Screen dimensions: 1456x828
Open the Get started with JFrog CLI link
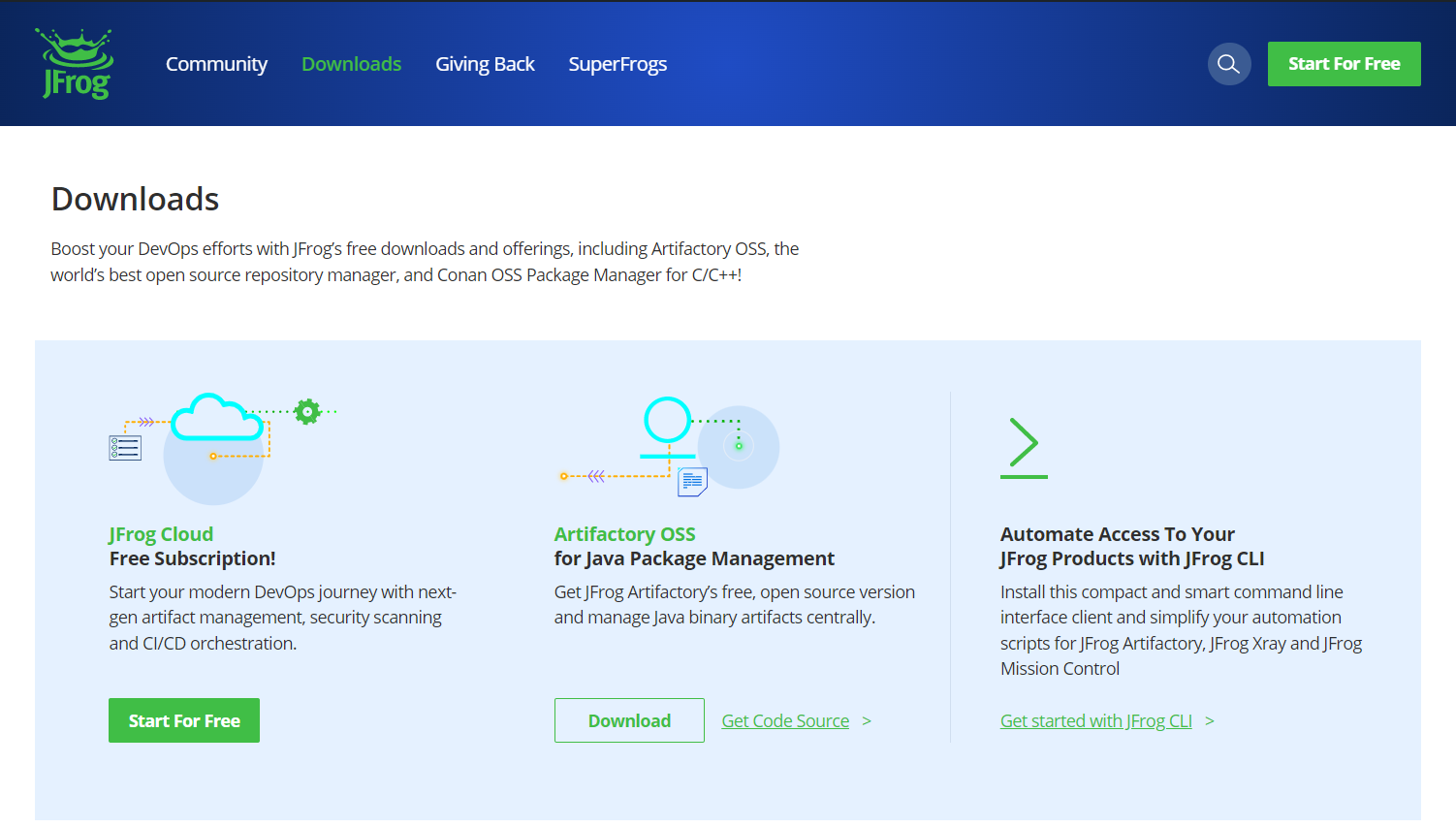point(1095,721)
